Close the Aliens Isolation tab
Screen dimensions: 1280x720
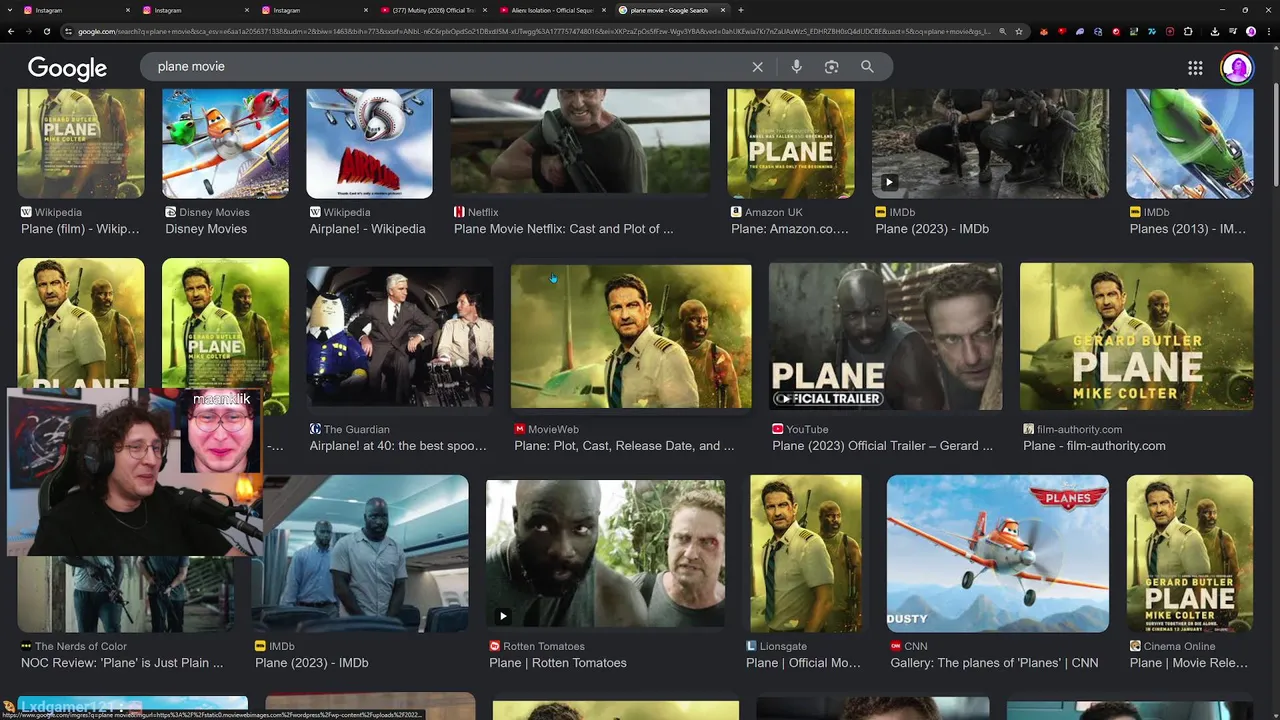coord(603,10)
